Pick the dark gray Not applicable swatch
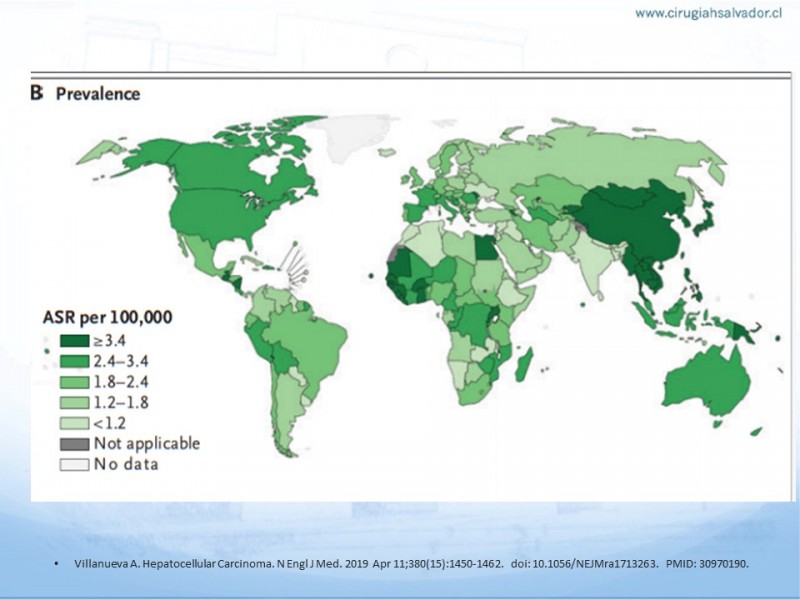Viewport: 800px width, 600px height. coord(74,444)
